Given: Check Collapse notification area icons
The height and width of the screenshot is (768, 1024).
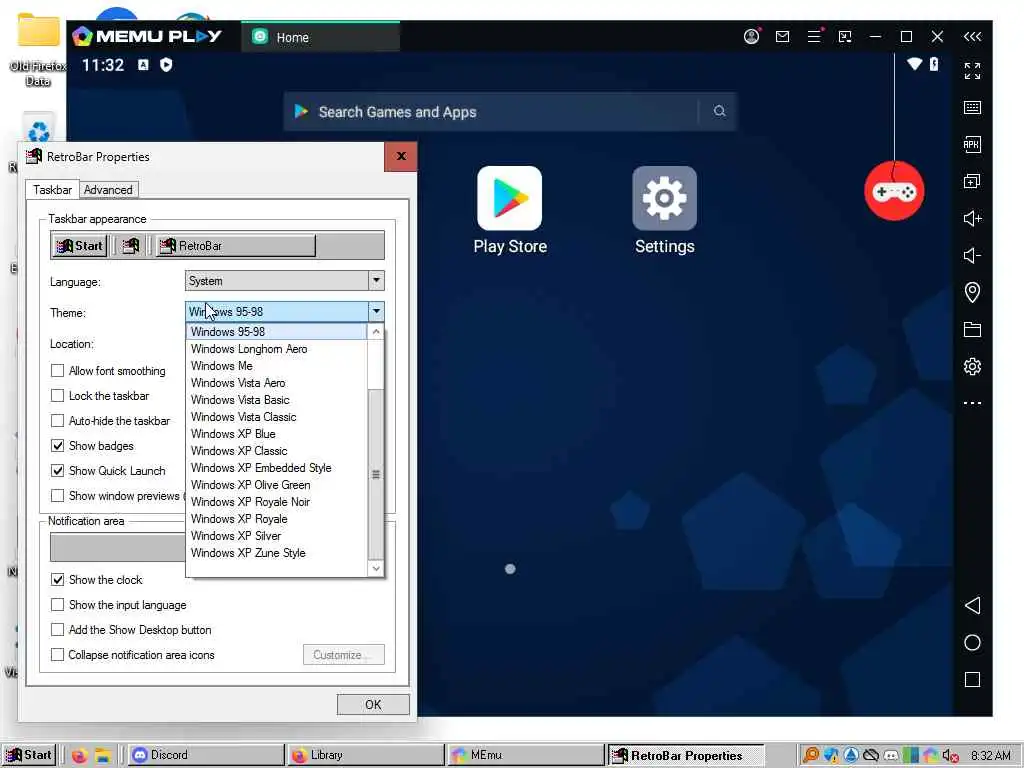Looking at the screenshot, I should (x=57, y=654).
